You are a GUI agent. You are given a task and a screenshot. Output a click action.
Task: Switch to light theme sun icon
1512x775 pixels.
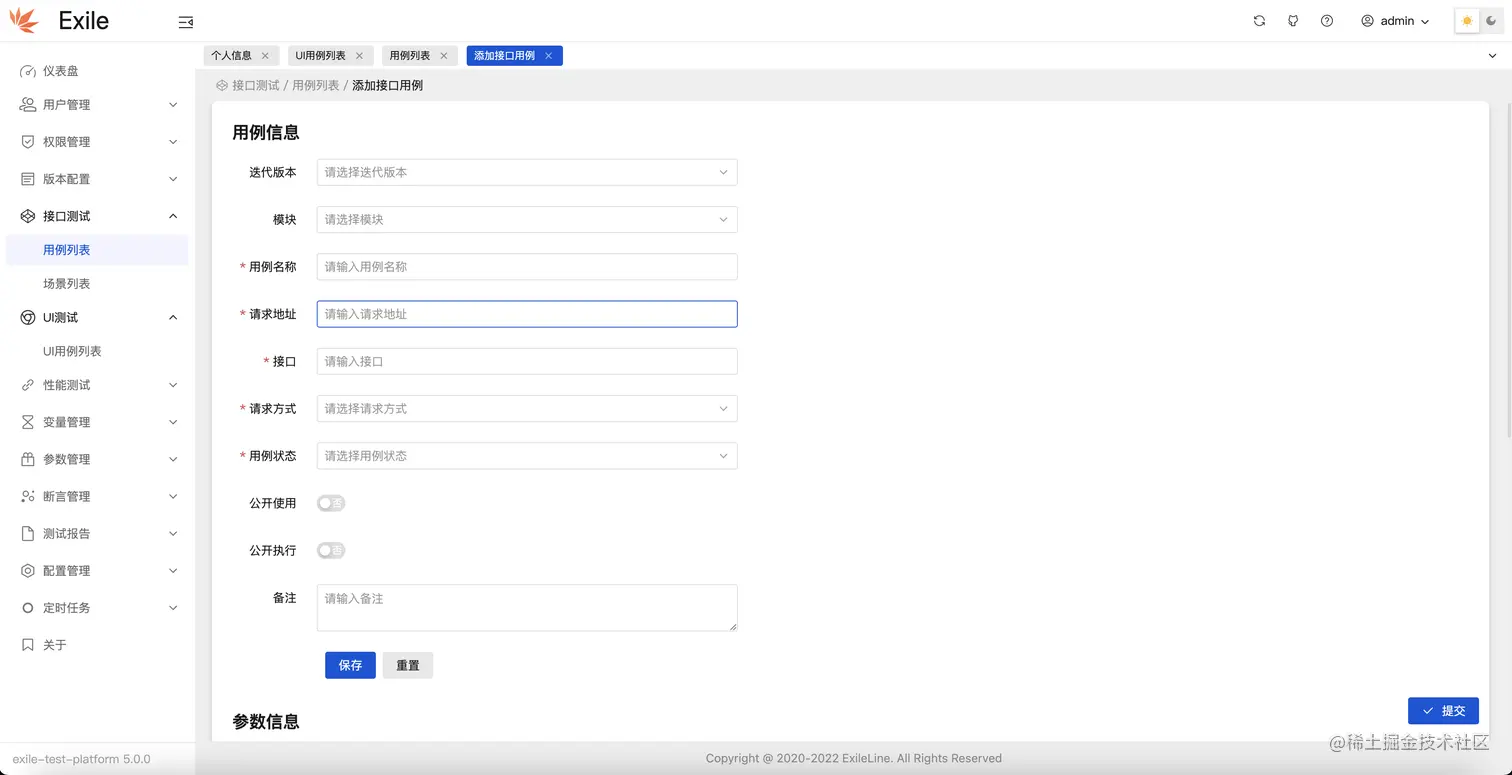[x=1467, y=21]
